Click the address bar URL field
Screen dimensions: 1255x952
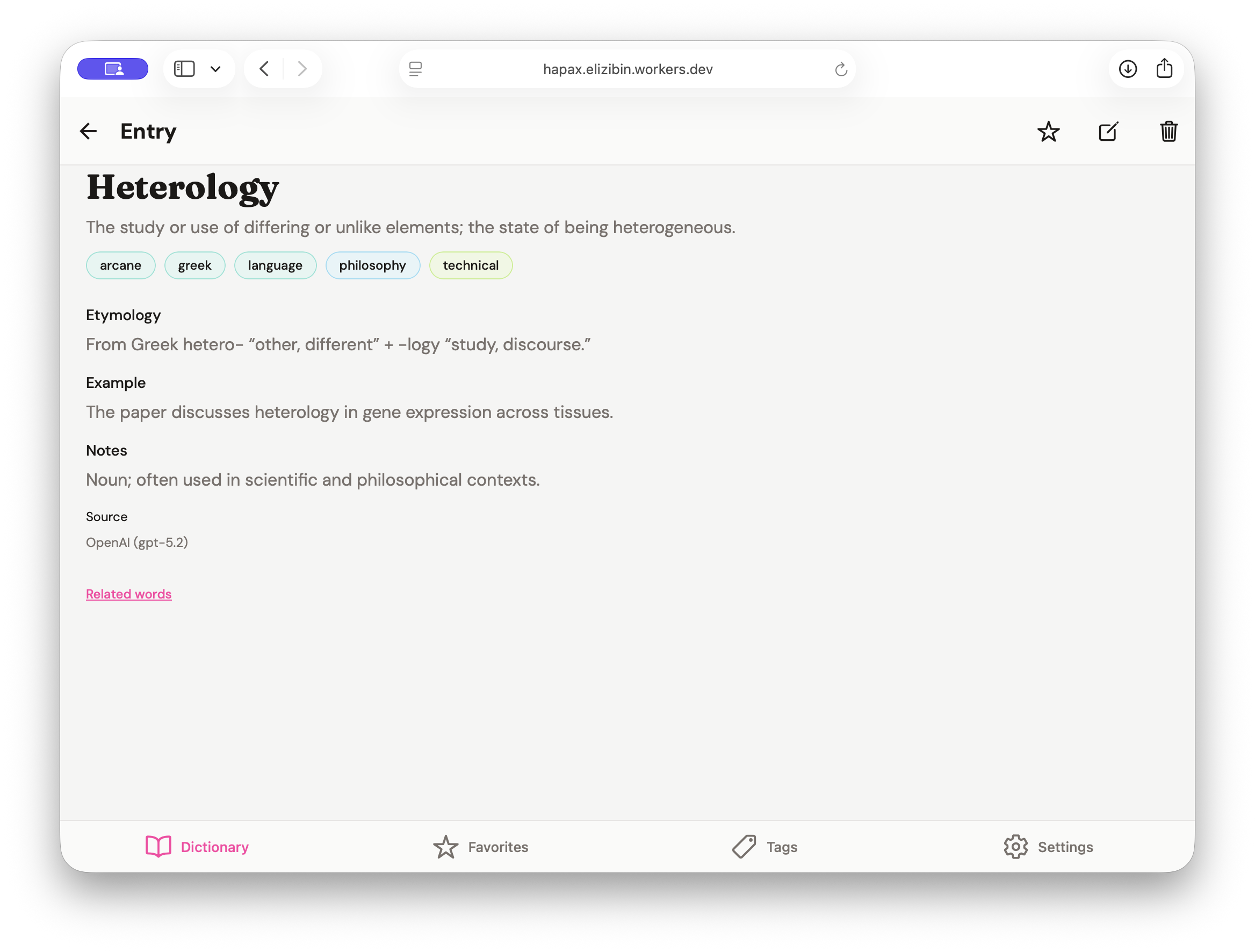[x=627, y=69]
